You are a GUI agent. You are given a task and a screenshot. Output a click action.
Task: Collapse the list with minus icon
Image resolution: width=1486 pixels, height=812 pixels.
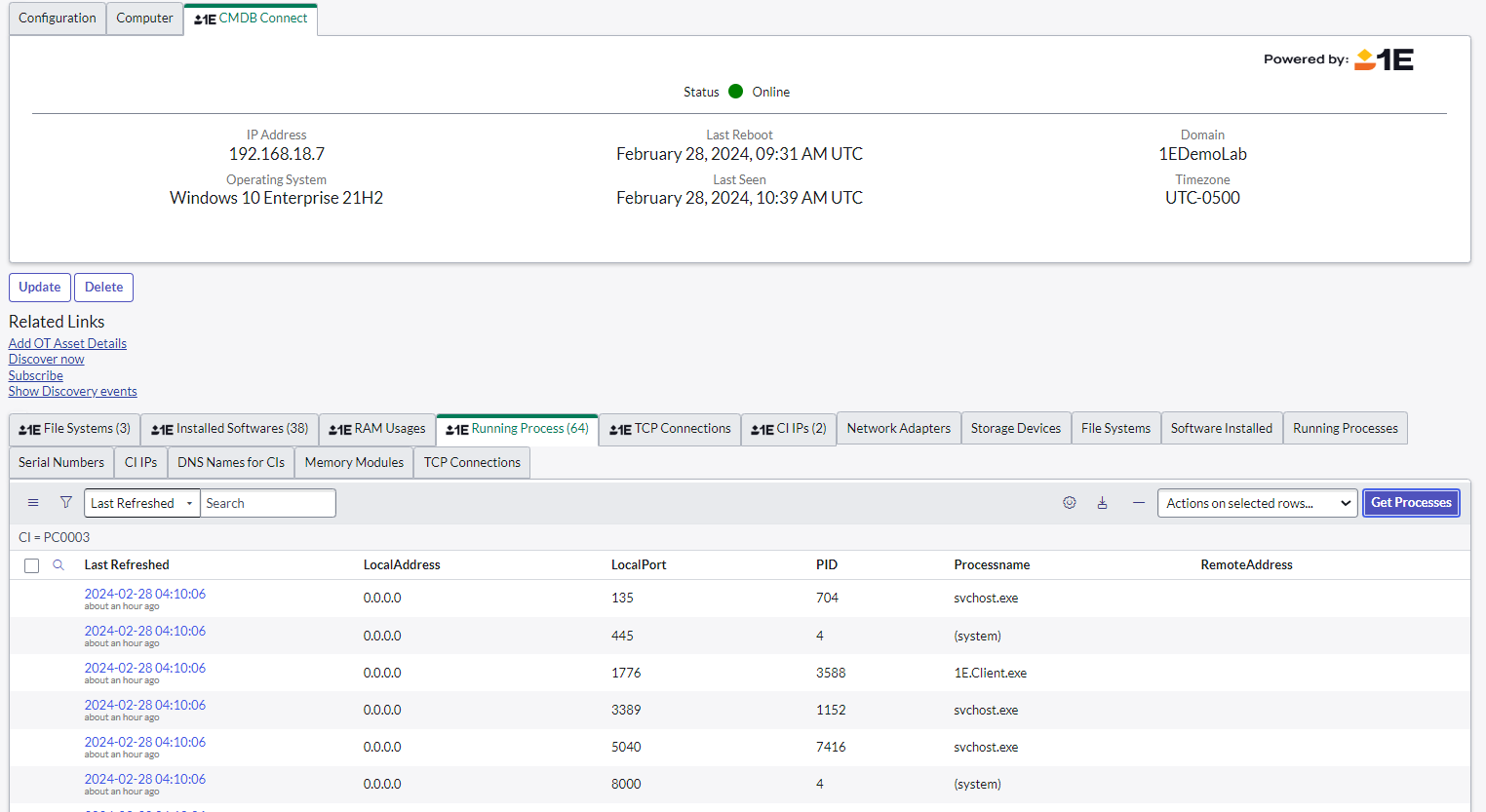tap(1138, 503)
